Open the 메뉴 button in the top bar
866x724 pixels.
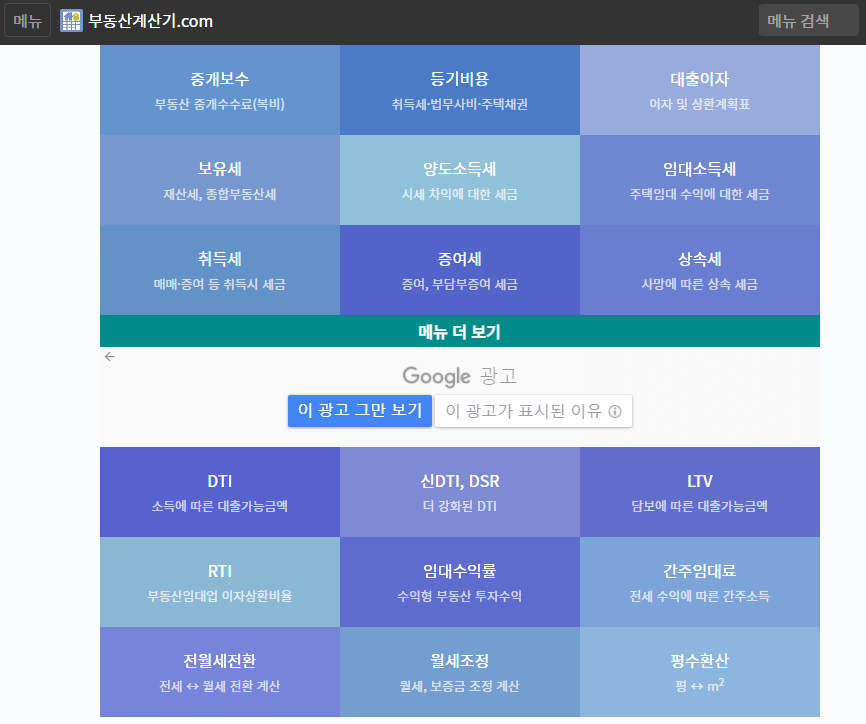[27, 20]
